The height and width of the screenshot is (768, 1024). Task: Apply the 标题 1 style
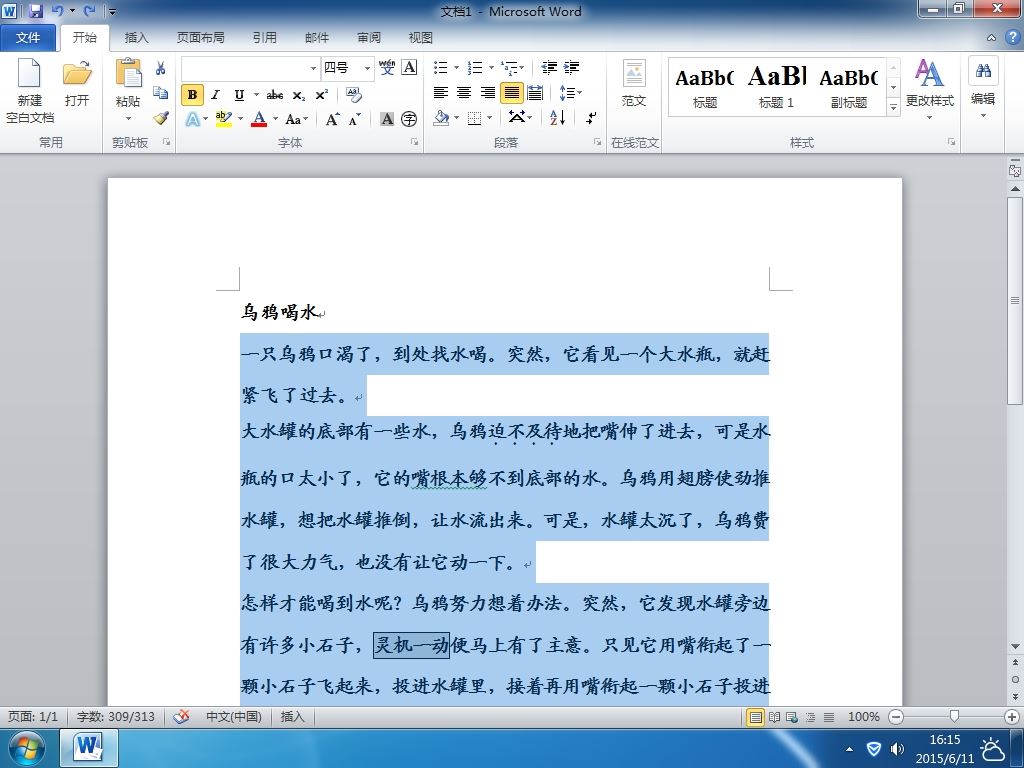[x=776, y=86]
